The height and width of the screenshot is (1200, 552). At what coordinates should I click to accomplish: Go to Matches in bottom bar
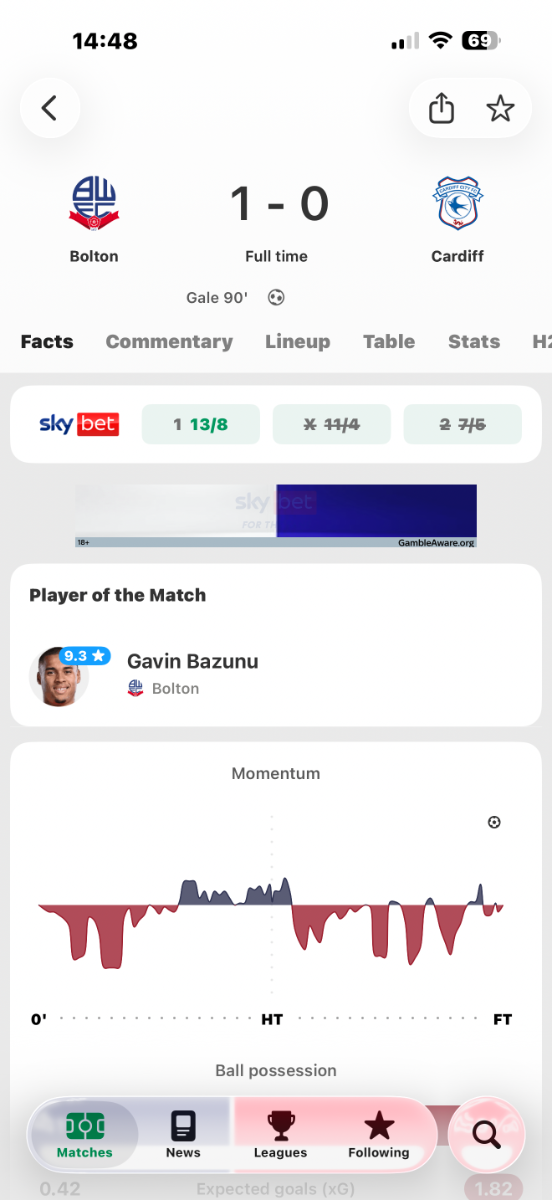pos(85,1135)
